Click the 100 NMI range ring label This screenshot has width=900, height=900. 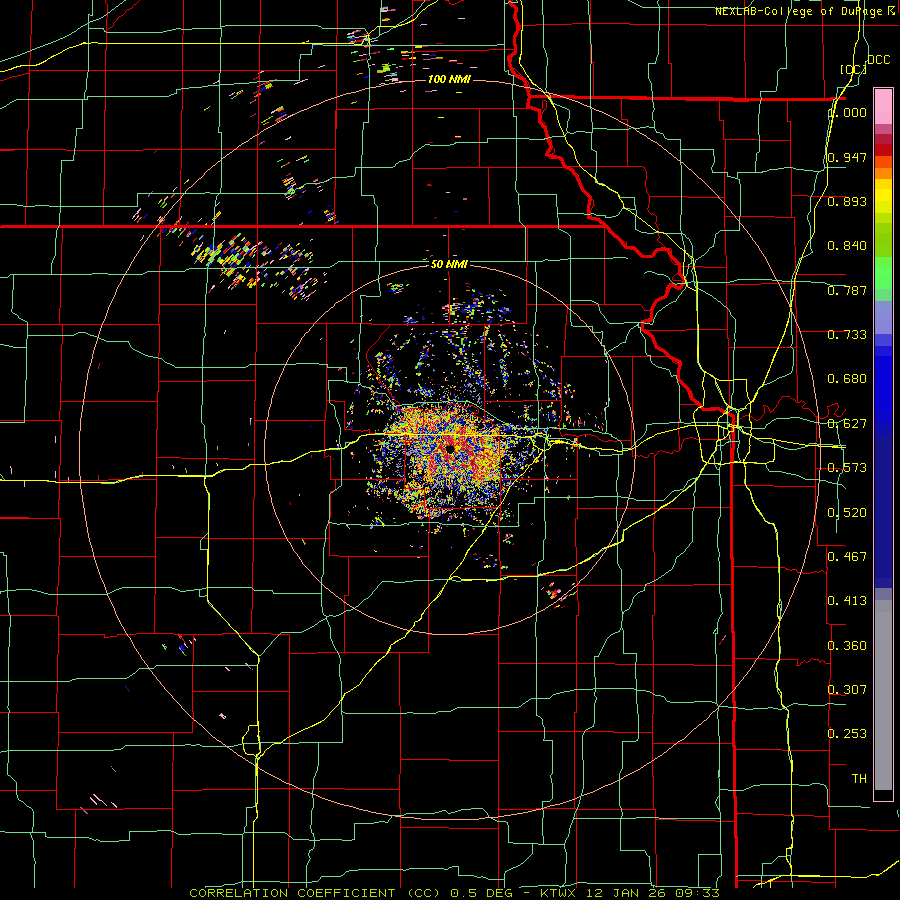point(449,79)
